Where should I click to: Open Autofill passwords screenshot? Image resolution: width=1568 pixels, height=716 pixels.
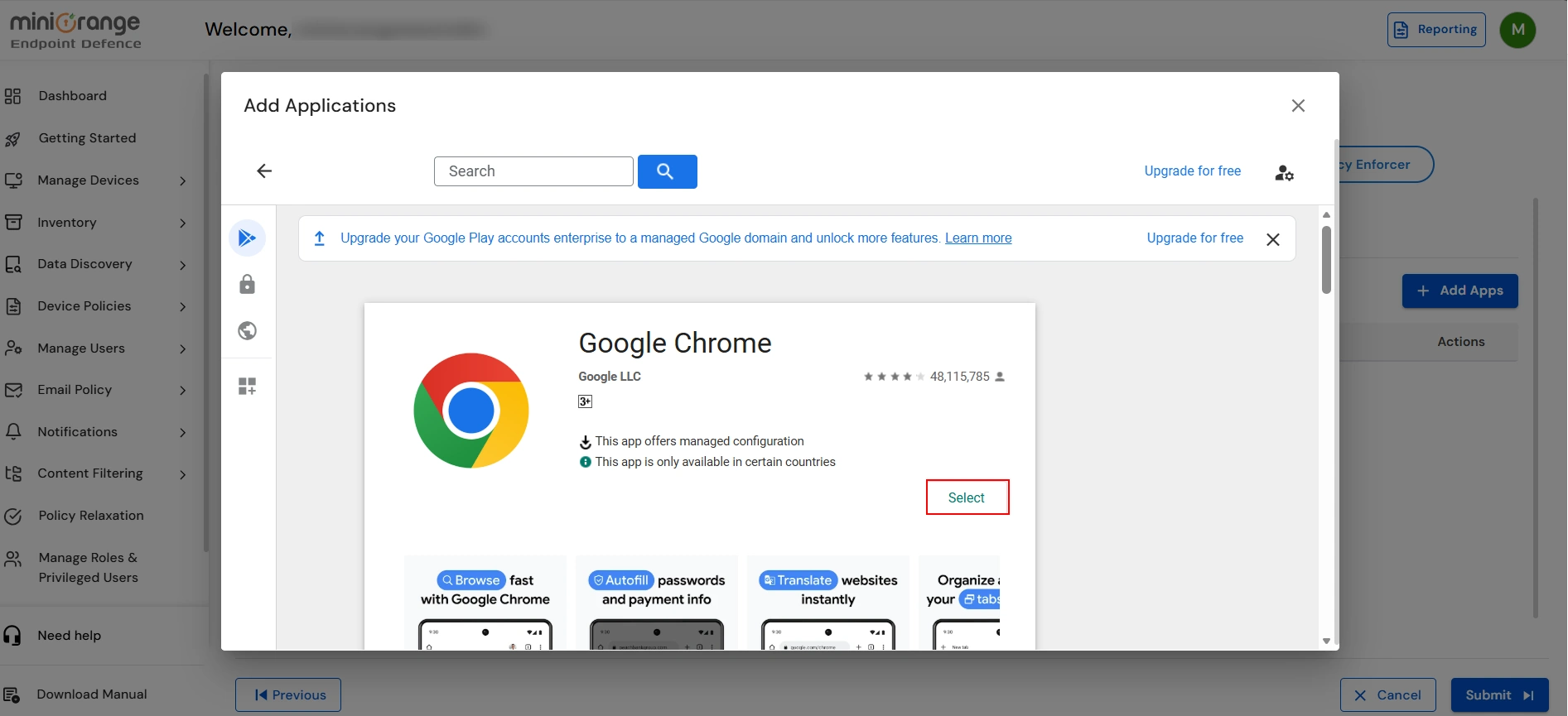click(x=657, y=603)
